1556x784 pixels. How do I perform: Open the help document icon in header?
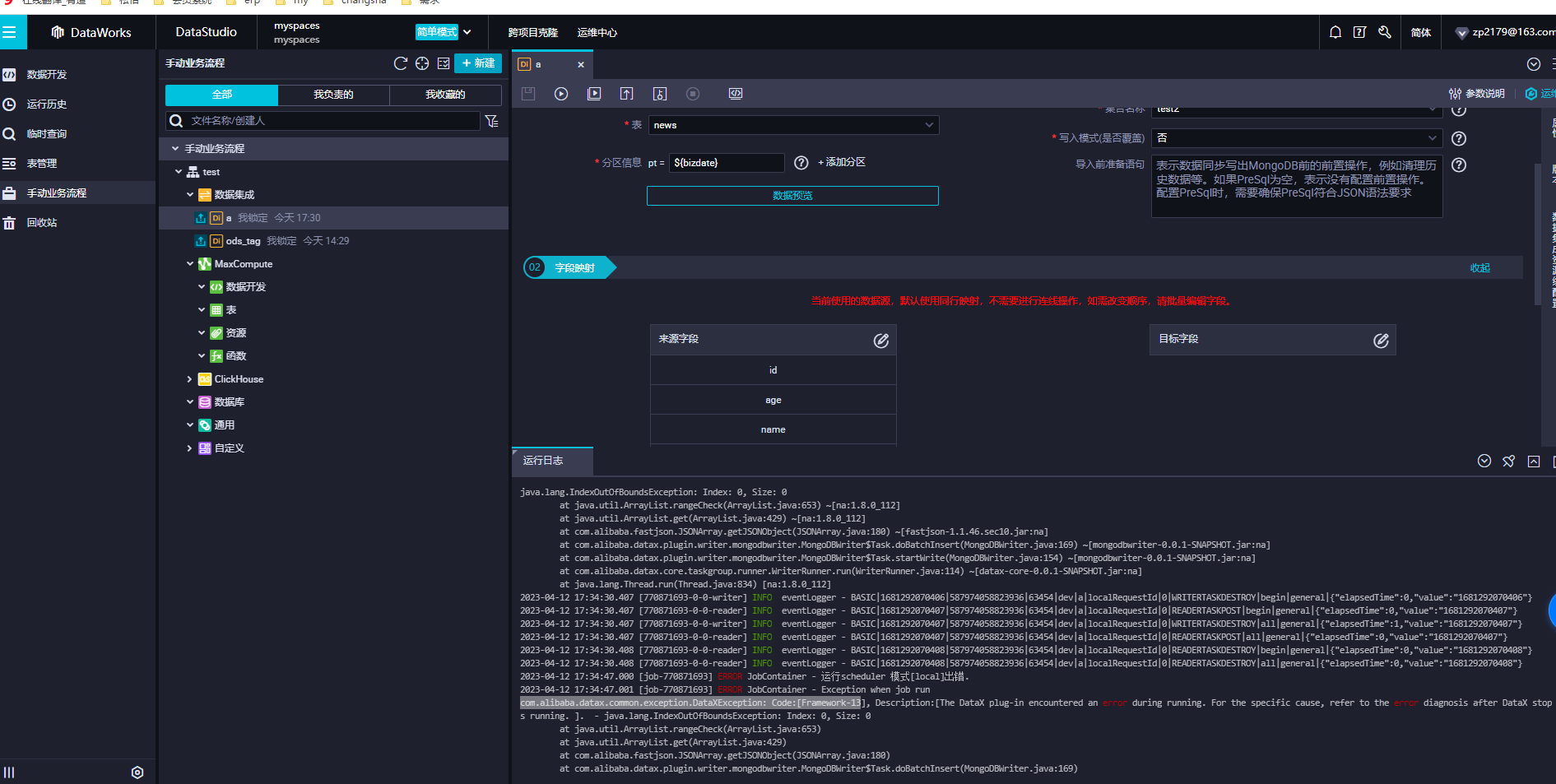pos(1359,32)
